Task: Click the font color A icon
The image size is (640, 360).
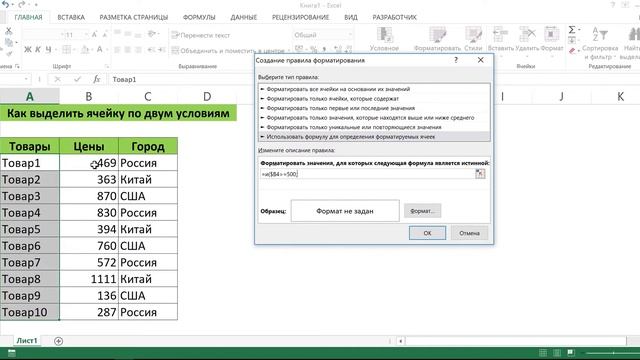Action: (99, 49)
